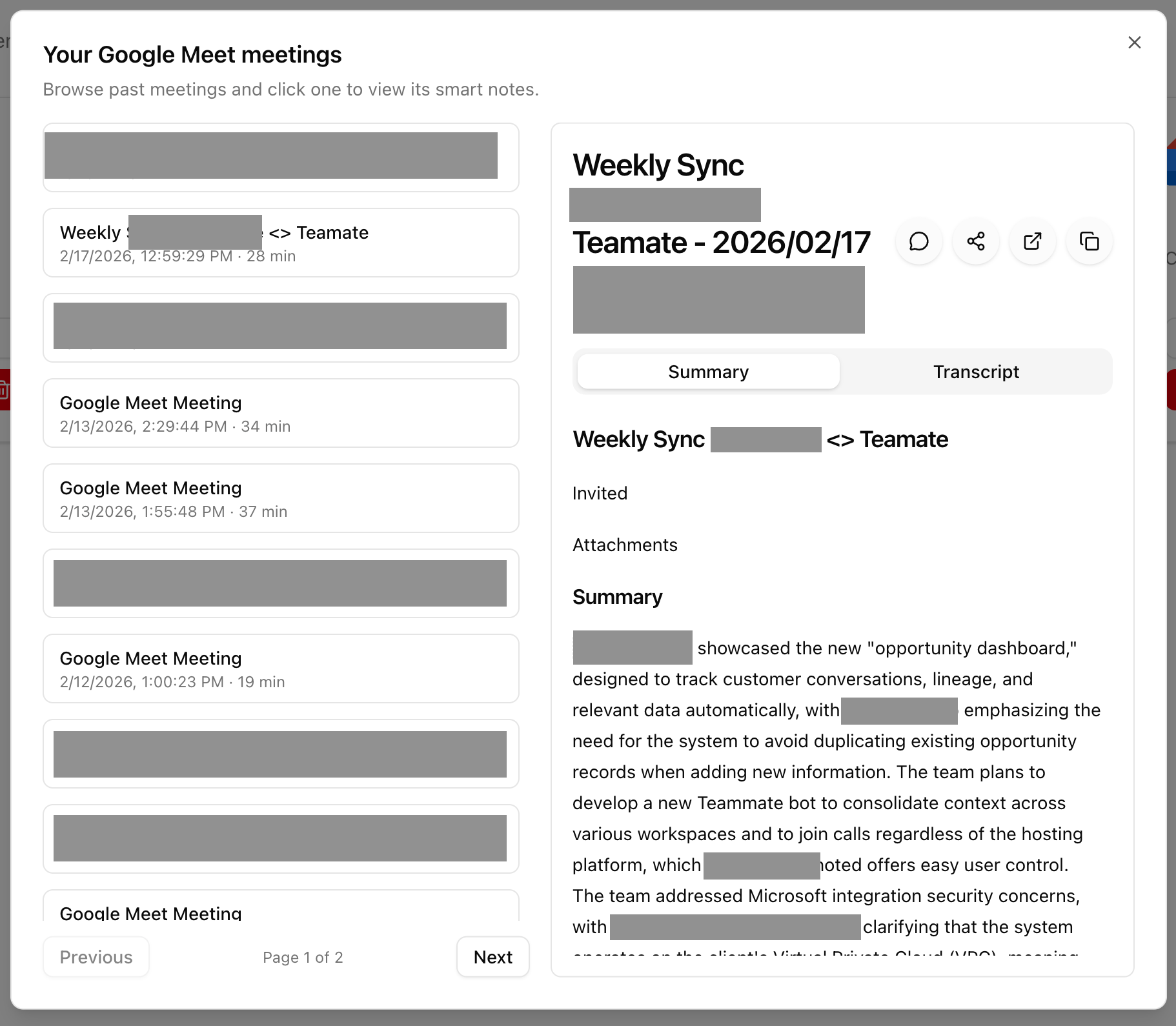Click the Summary section heading
Image resolution: width=1176 pixels, height=1026 pixels.
[616, 597]
